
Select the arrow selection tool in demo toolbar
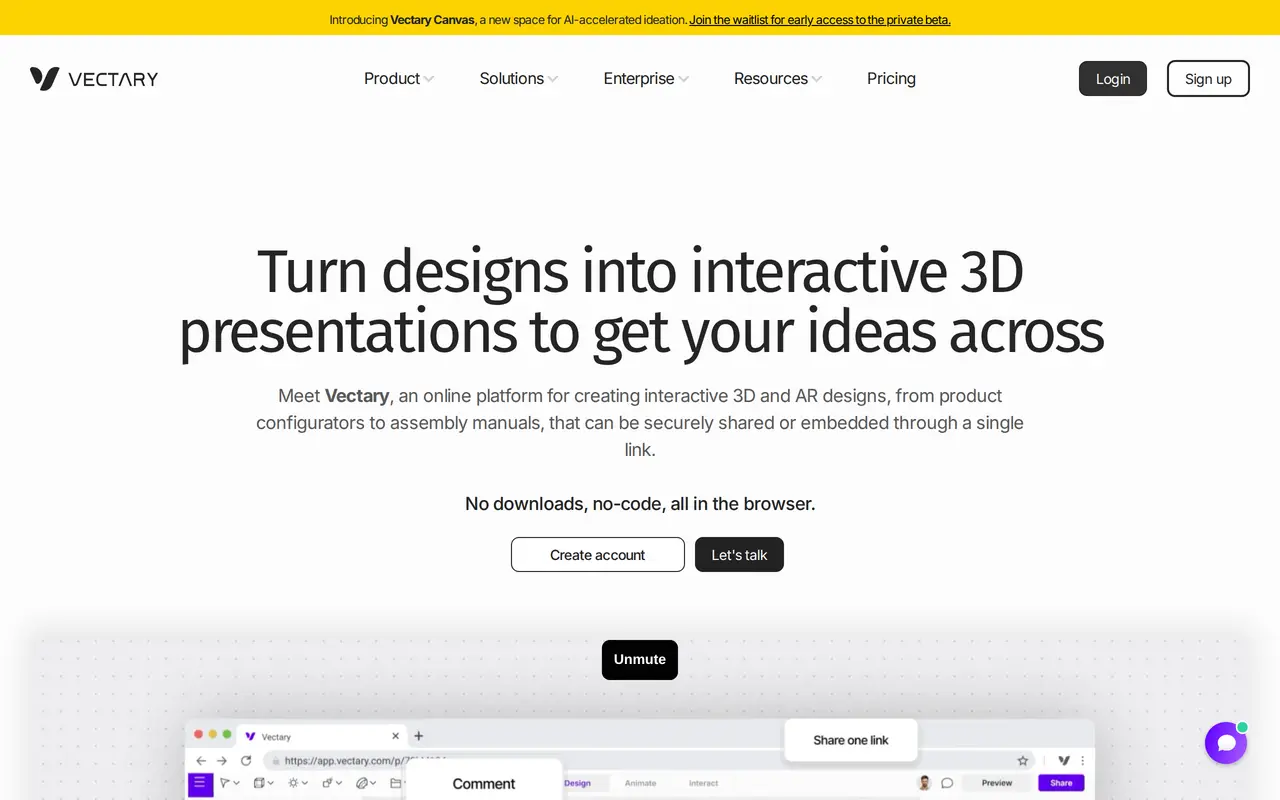click(x=224, y=783)
